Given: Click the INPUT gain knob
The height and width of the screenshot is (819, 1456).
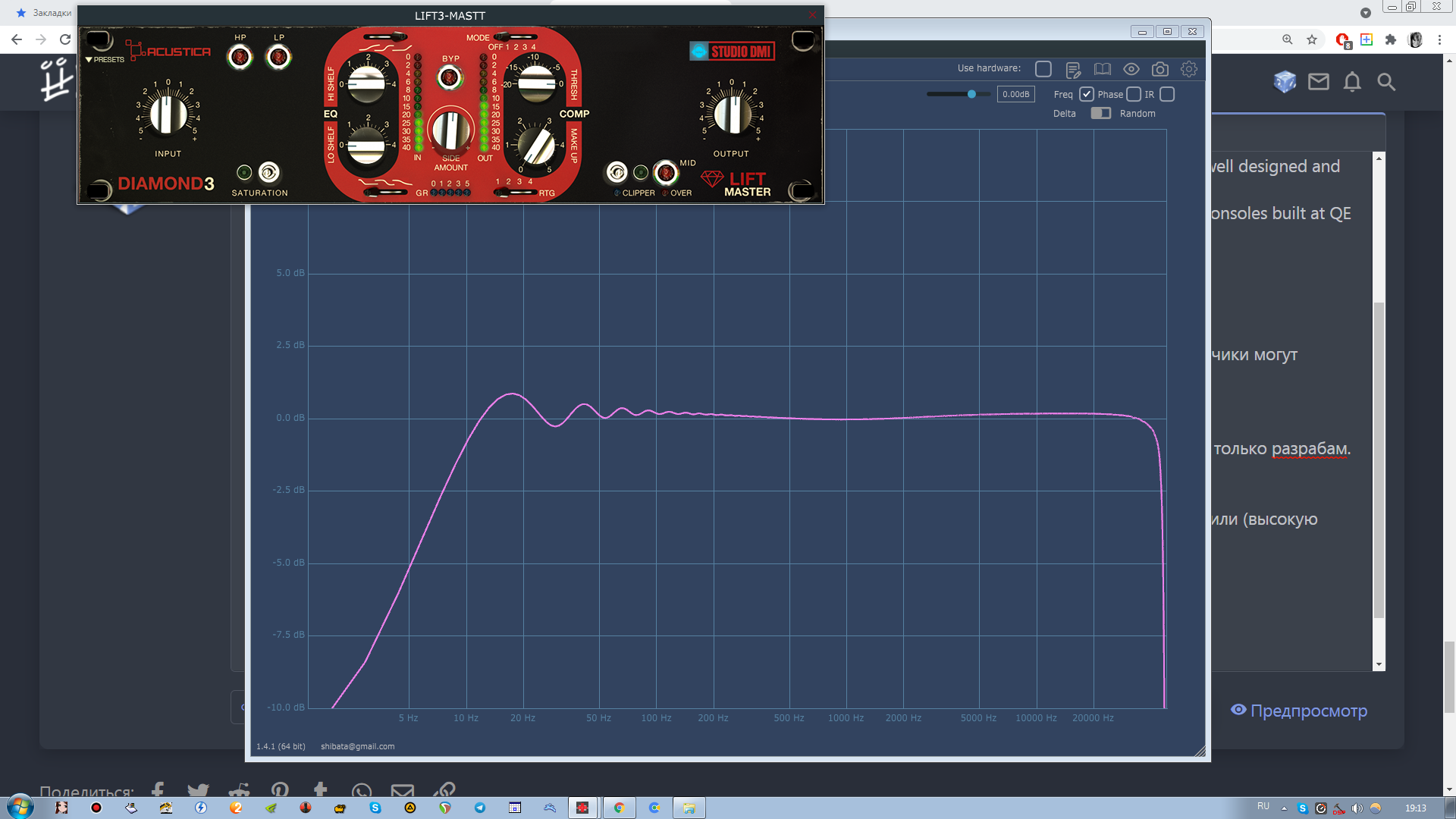Looking at the screenshot, I should coord(168,115).
